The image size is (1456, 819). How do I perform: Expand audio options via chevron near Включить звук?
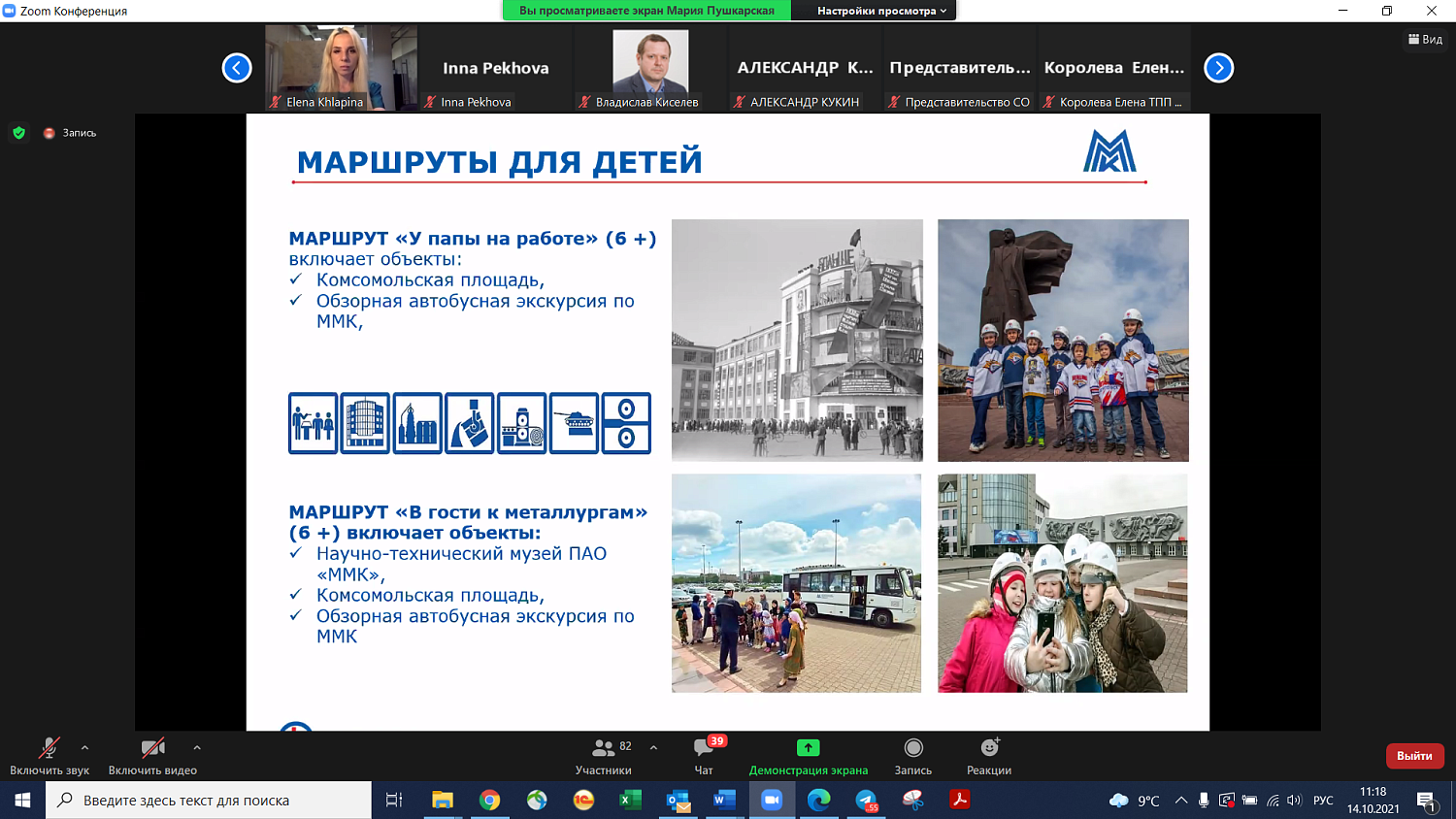[x=84, y=750]
